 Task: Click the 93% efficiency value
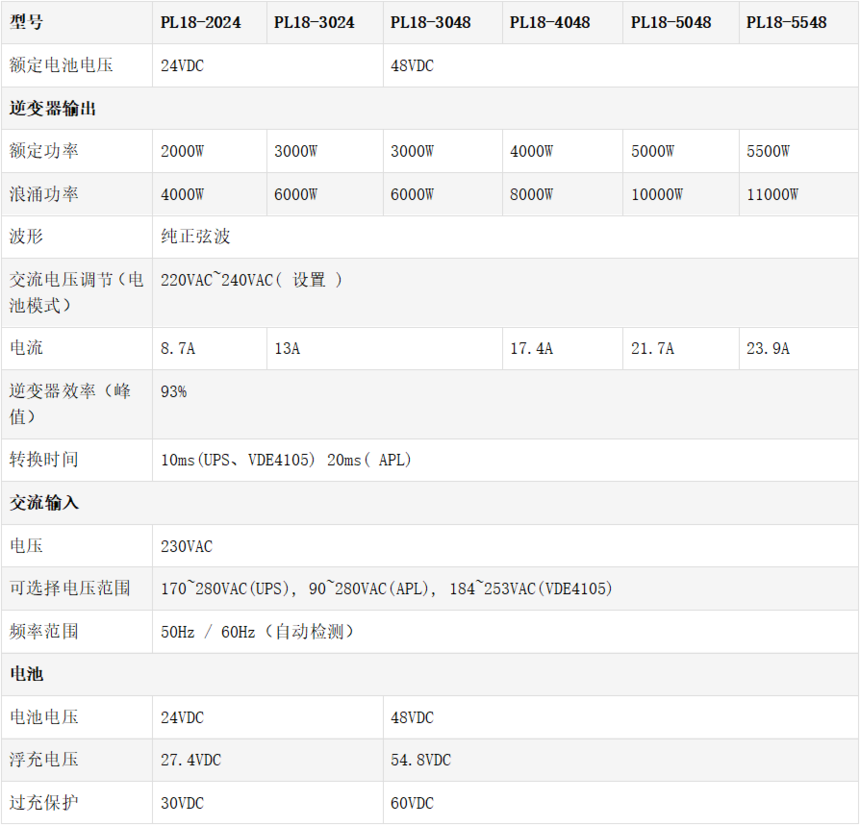(173, 392)
